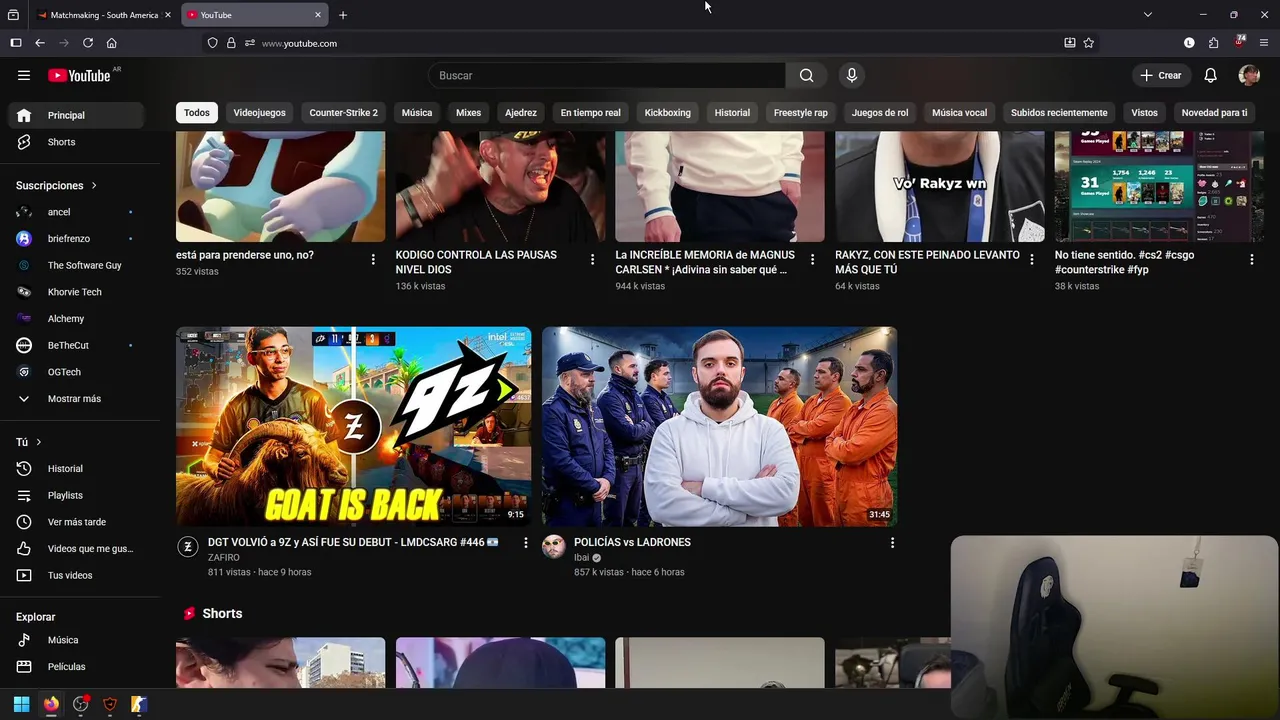Focus the Buscar search field
Image resolution: width=1280 pixels, height=720 pixels.
(x=607, y=75)
